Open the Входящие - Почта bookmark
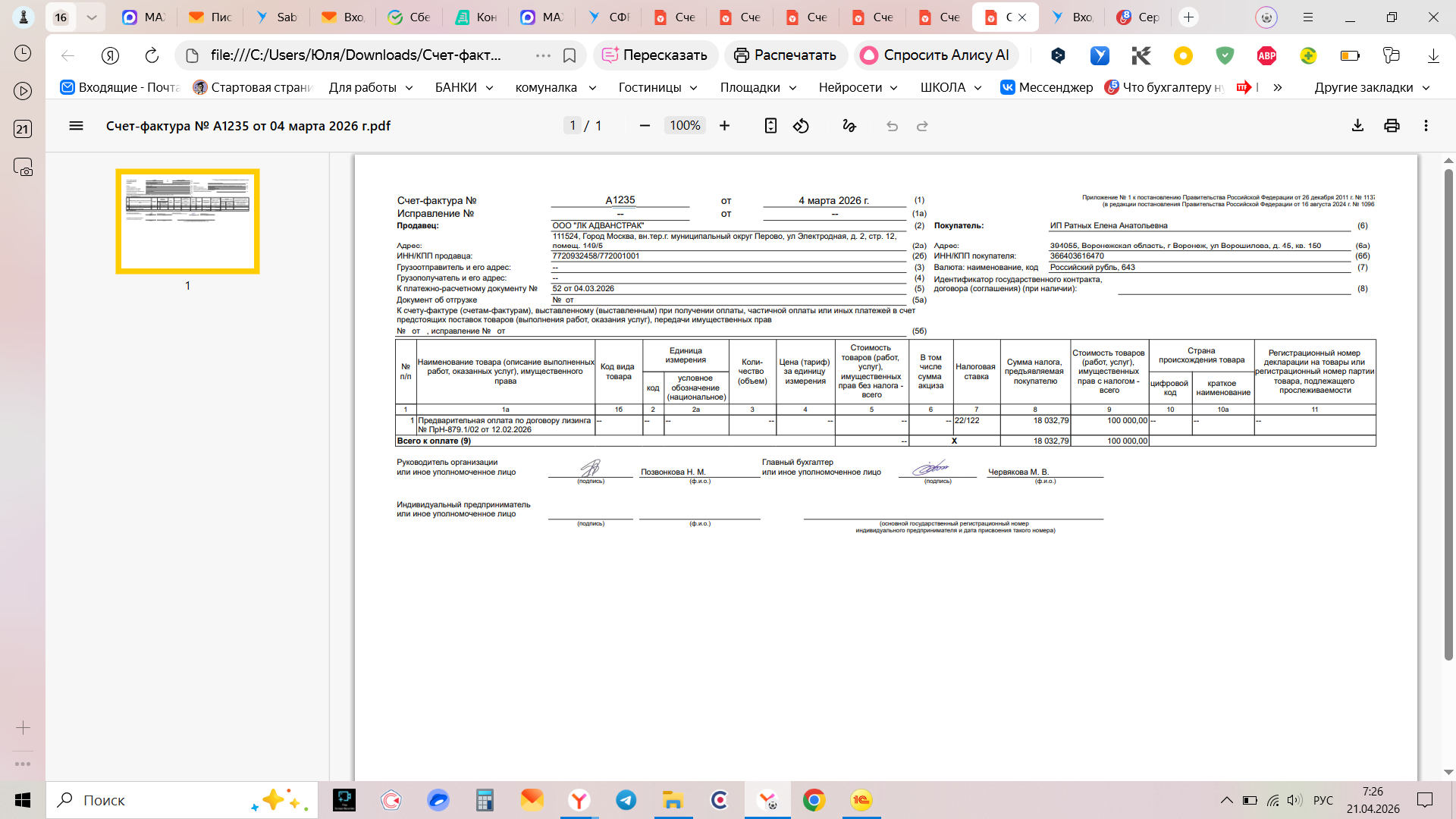 point(120,87)
